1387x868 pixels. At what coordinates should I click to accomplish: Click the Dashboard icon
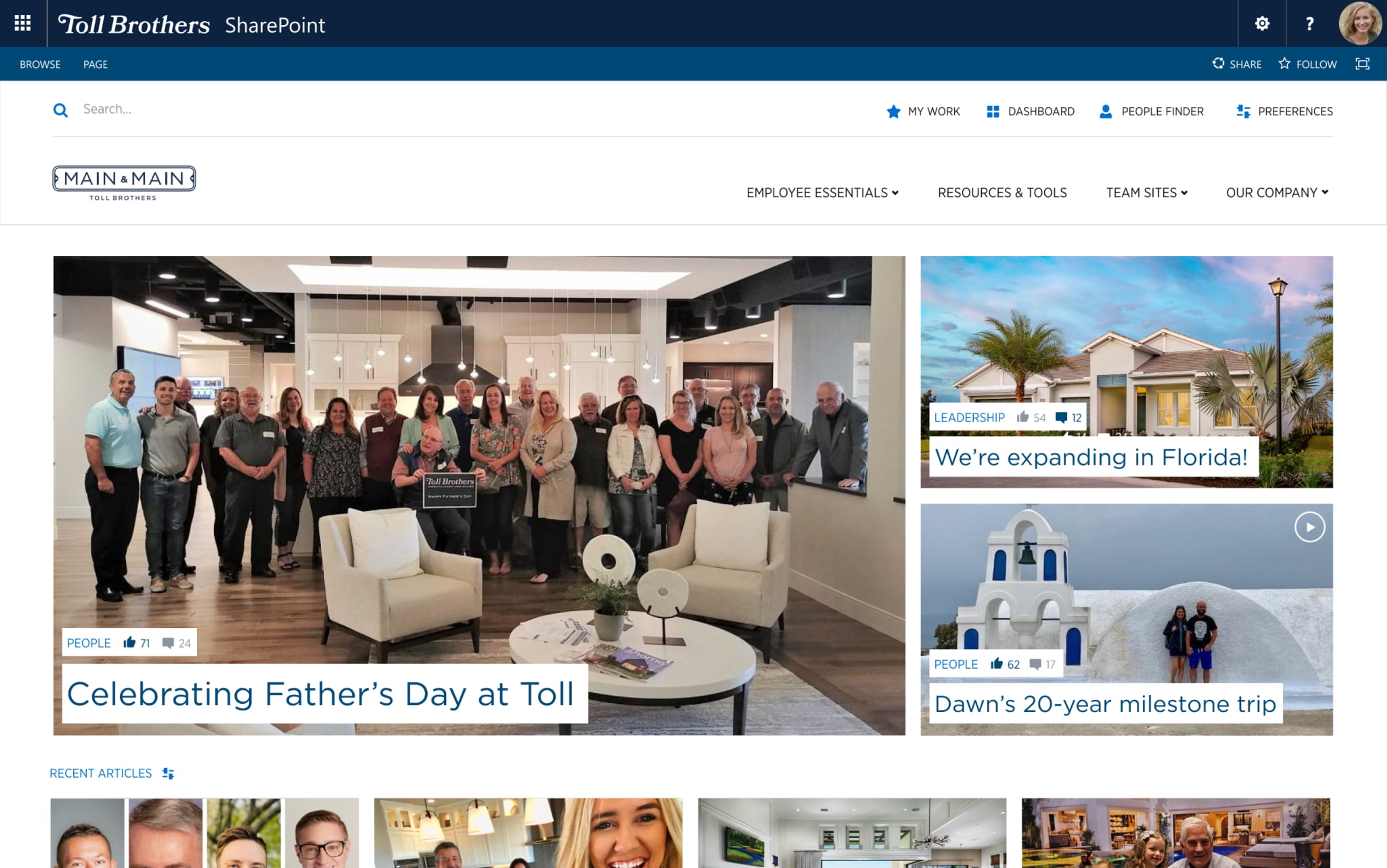click(992, 111)
